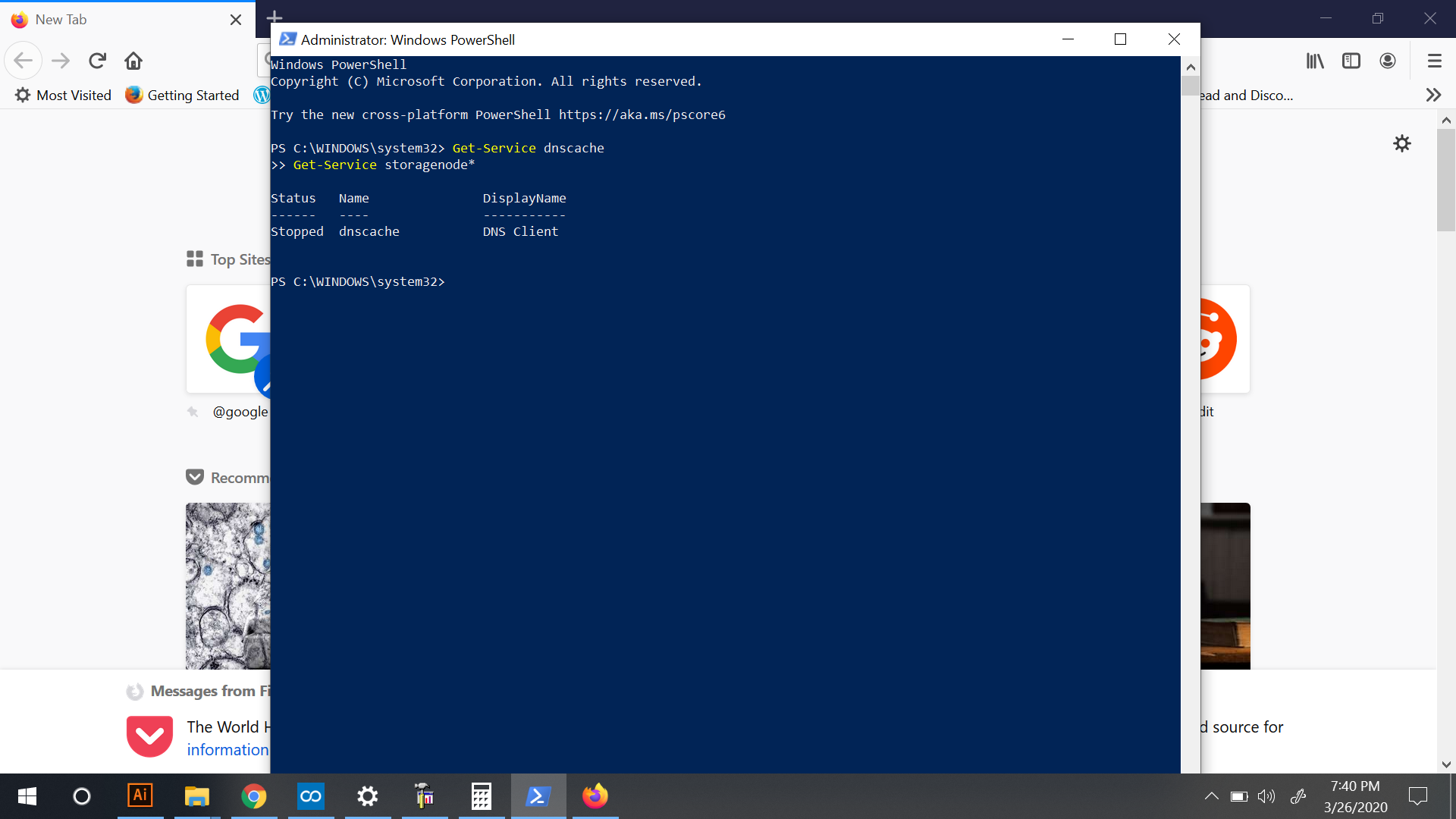Click the Firefox reload button

pyautogui.click(x=97, y=61)
